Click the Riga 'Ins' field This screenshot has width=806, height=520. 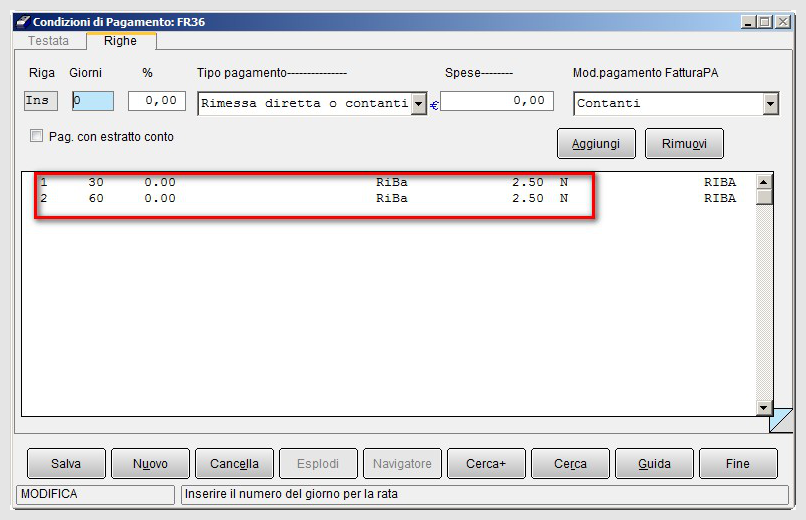(x=41, y=101)
